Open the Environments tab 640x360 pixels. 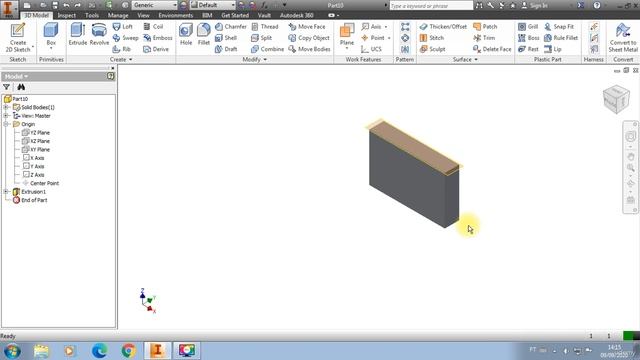click(176, 16)
